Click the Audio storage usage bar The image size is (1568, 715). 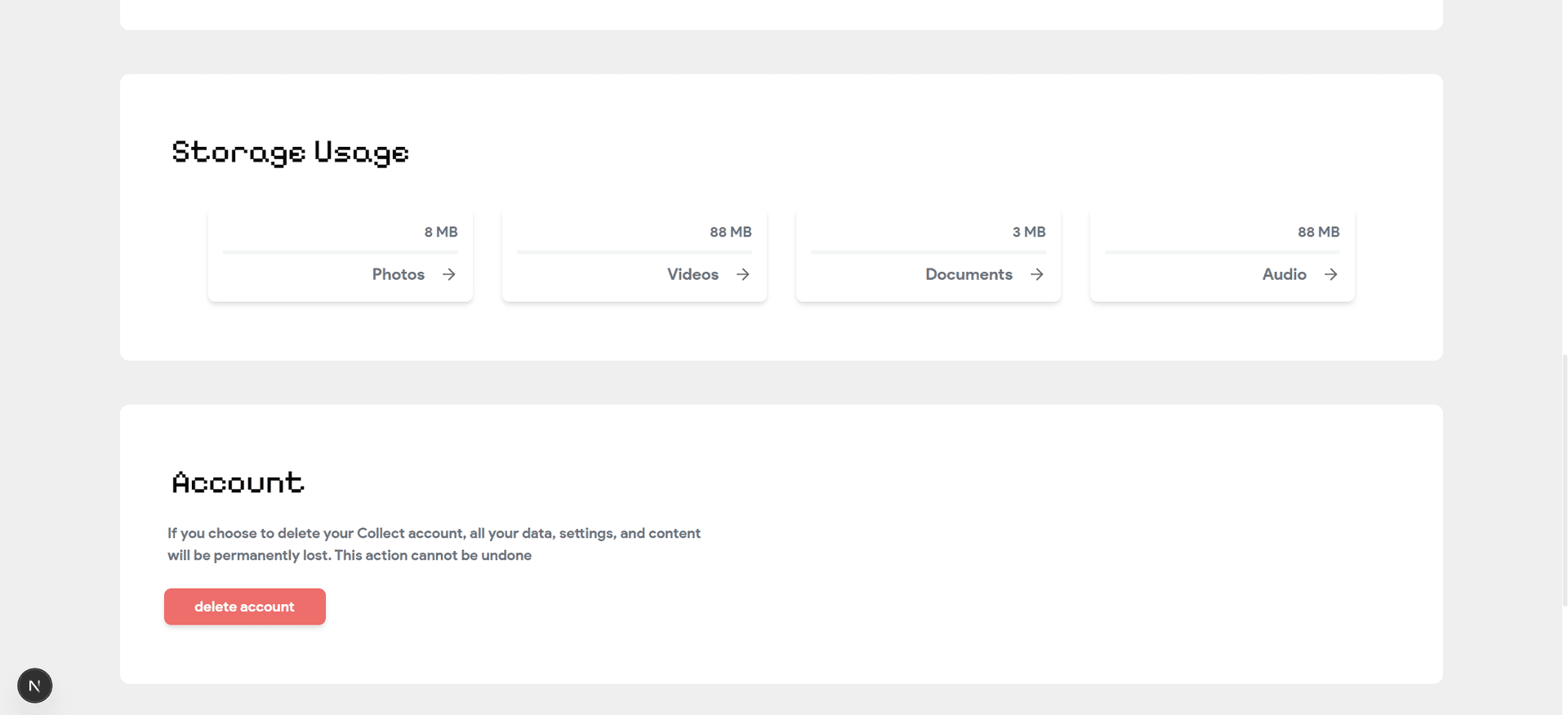1222,251
